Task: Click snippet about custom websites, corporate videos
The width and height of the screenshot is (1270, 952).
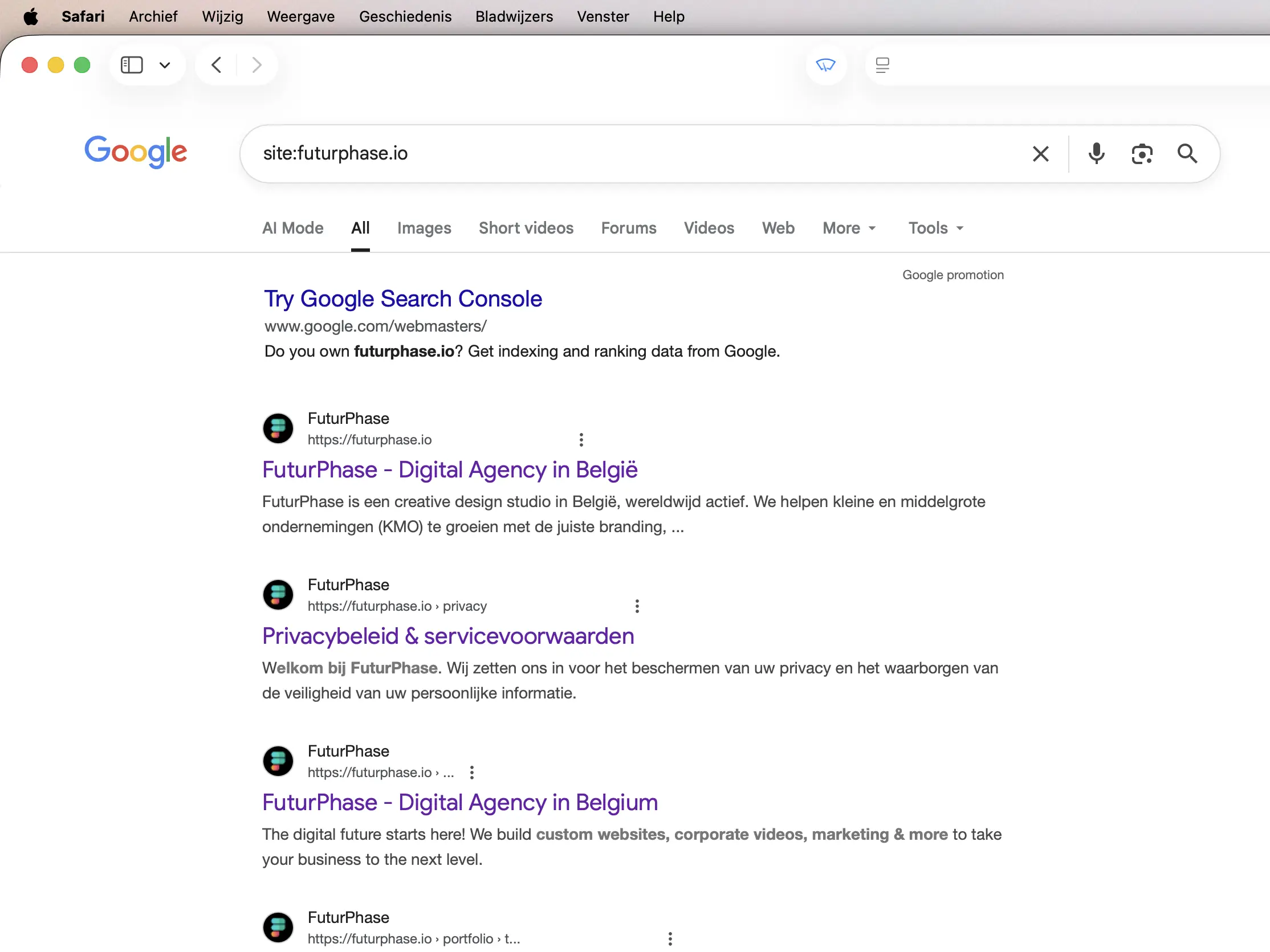Action: click(x=632, y=847)
